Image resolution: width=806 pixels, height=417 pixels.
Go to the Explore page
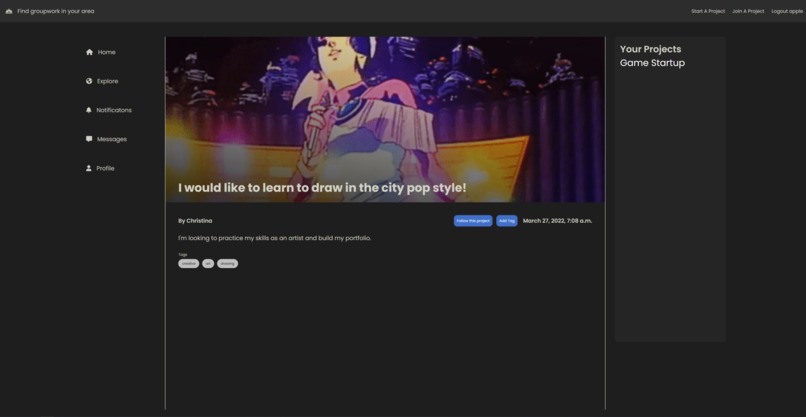pos(107,81)
